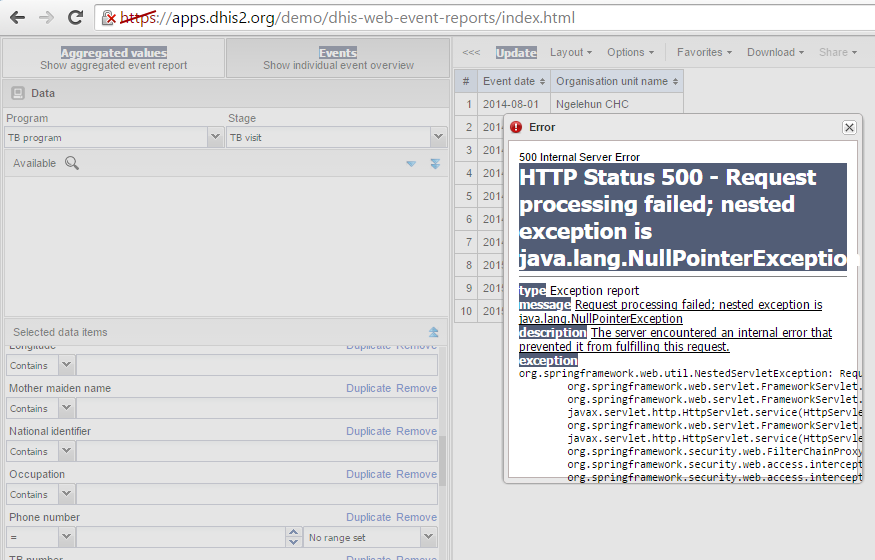Click the Phone number value stepper arrows

point(293,537)
